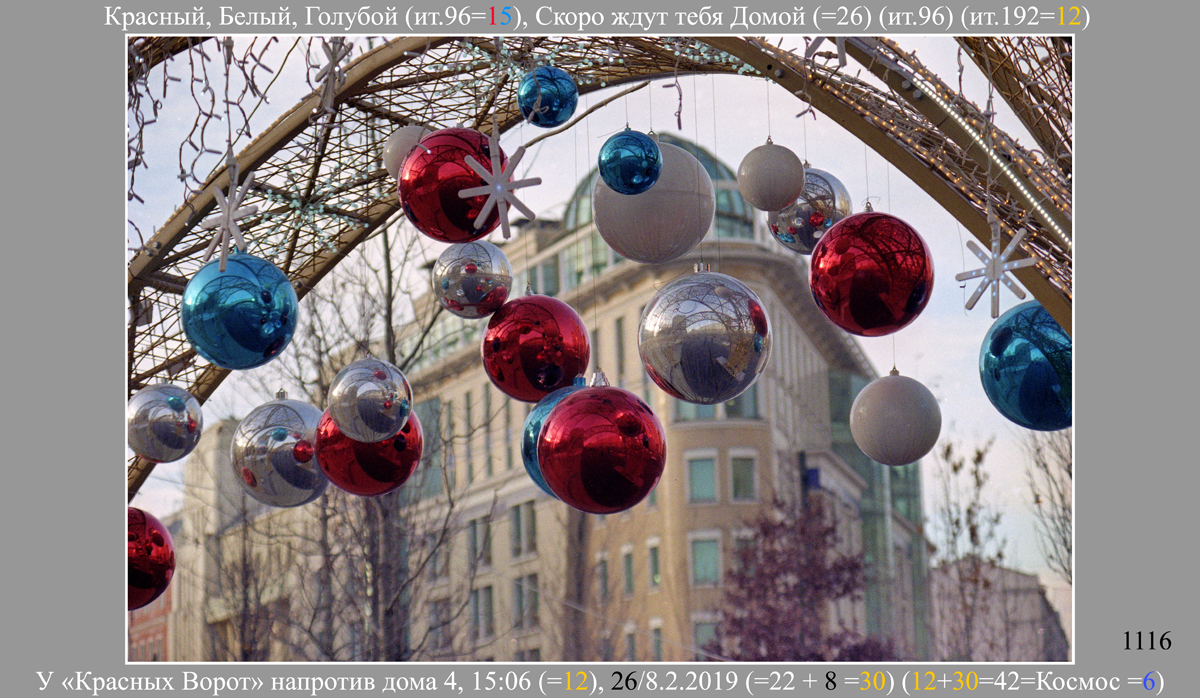Click the blue digit 6 ending the caption
Screen dimensions: 1200x698
(x=1149, y=681)
